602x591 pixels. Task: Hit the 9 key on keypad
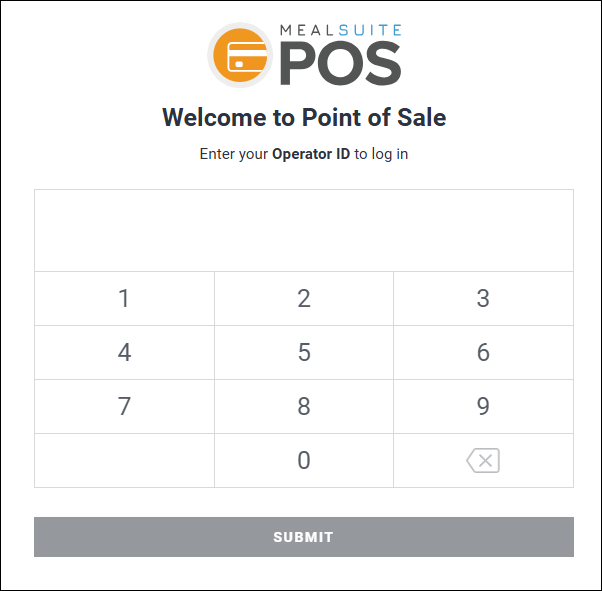pyautogui.click(x=483, y=406)
